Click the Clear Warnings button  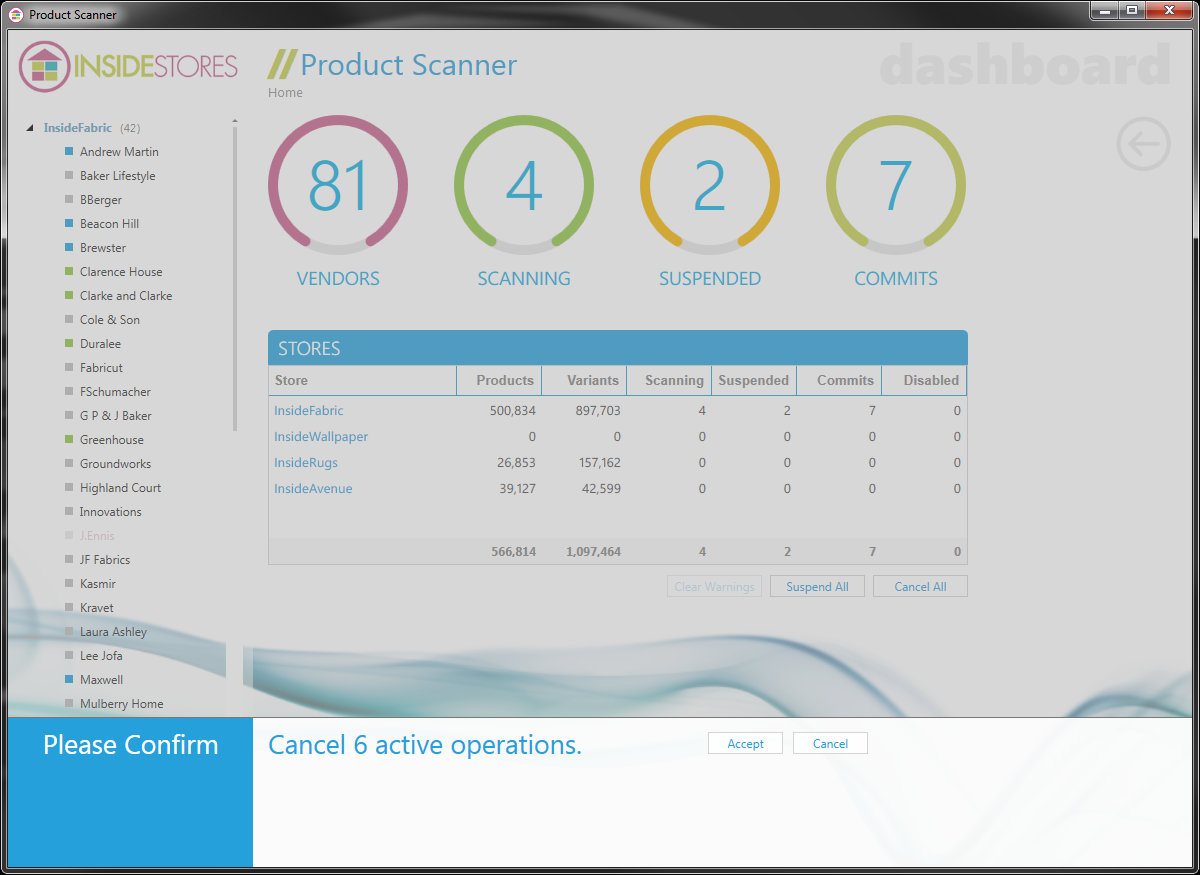[714, 587]
